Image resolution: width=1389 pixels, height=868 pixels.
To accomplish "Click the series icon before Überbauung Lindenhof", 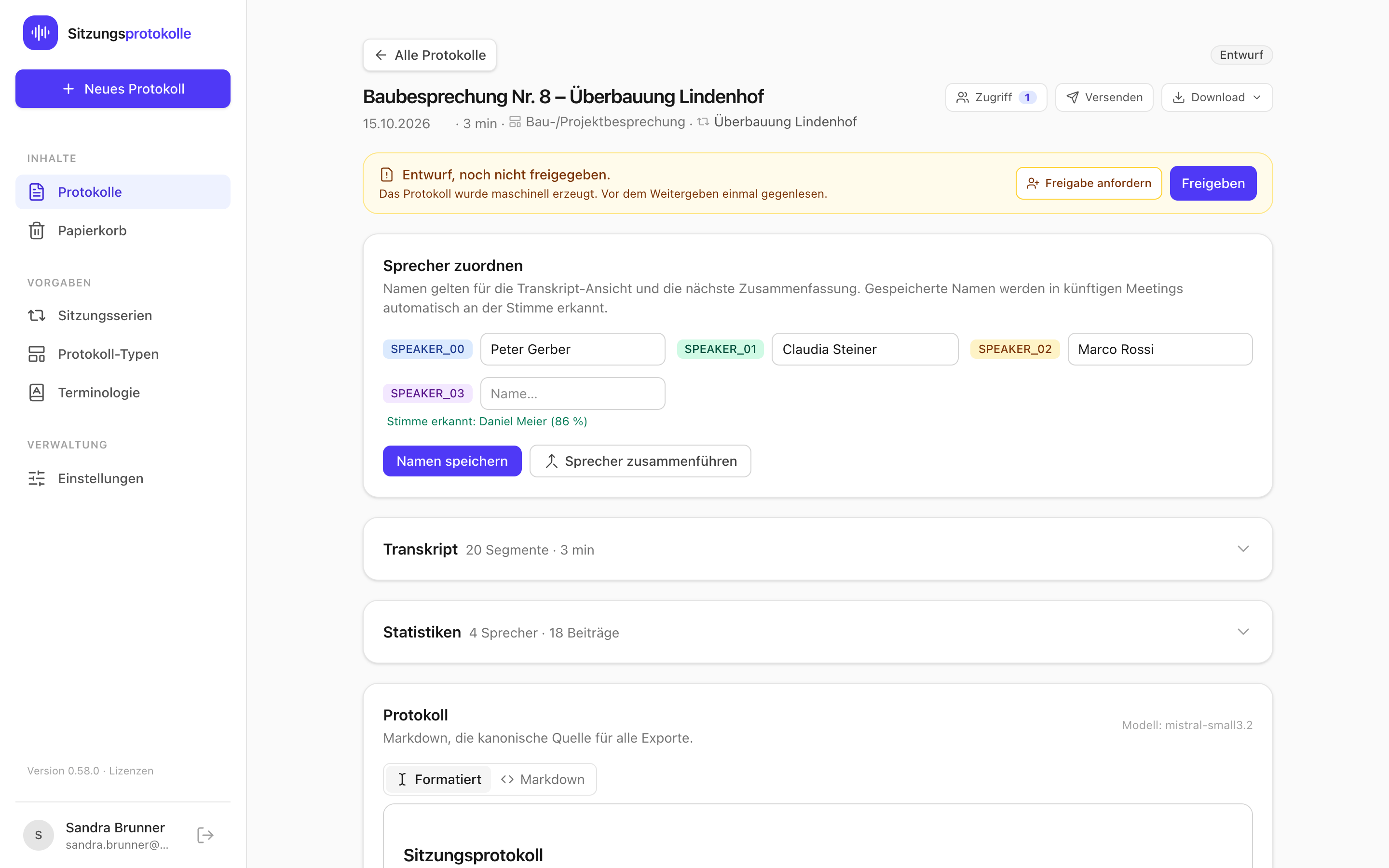I will click(x=703, y=122).
